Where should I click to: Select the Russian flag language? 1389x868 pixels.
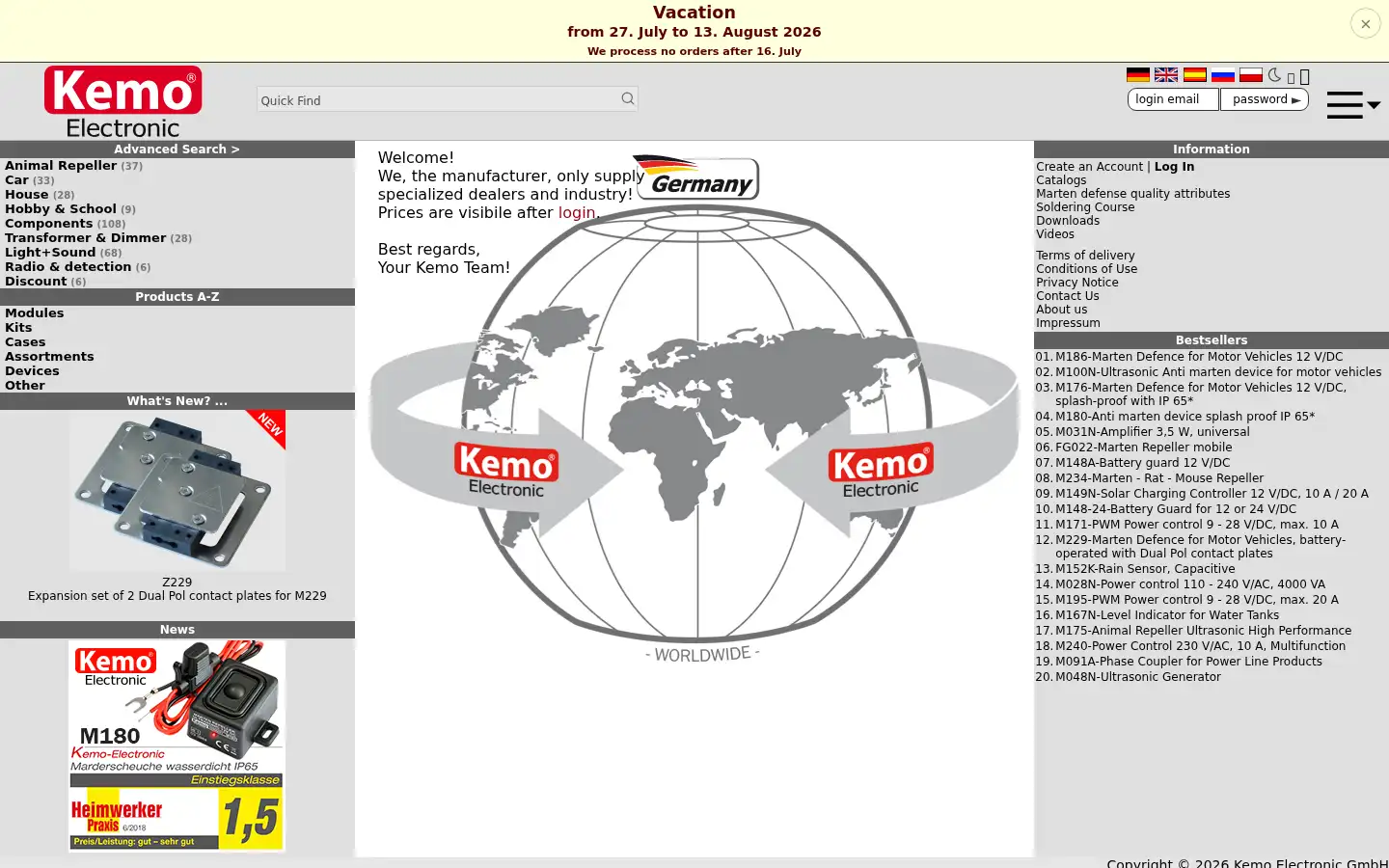click(1223, 75)
